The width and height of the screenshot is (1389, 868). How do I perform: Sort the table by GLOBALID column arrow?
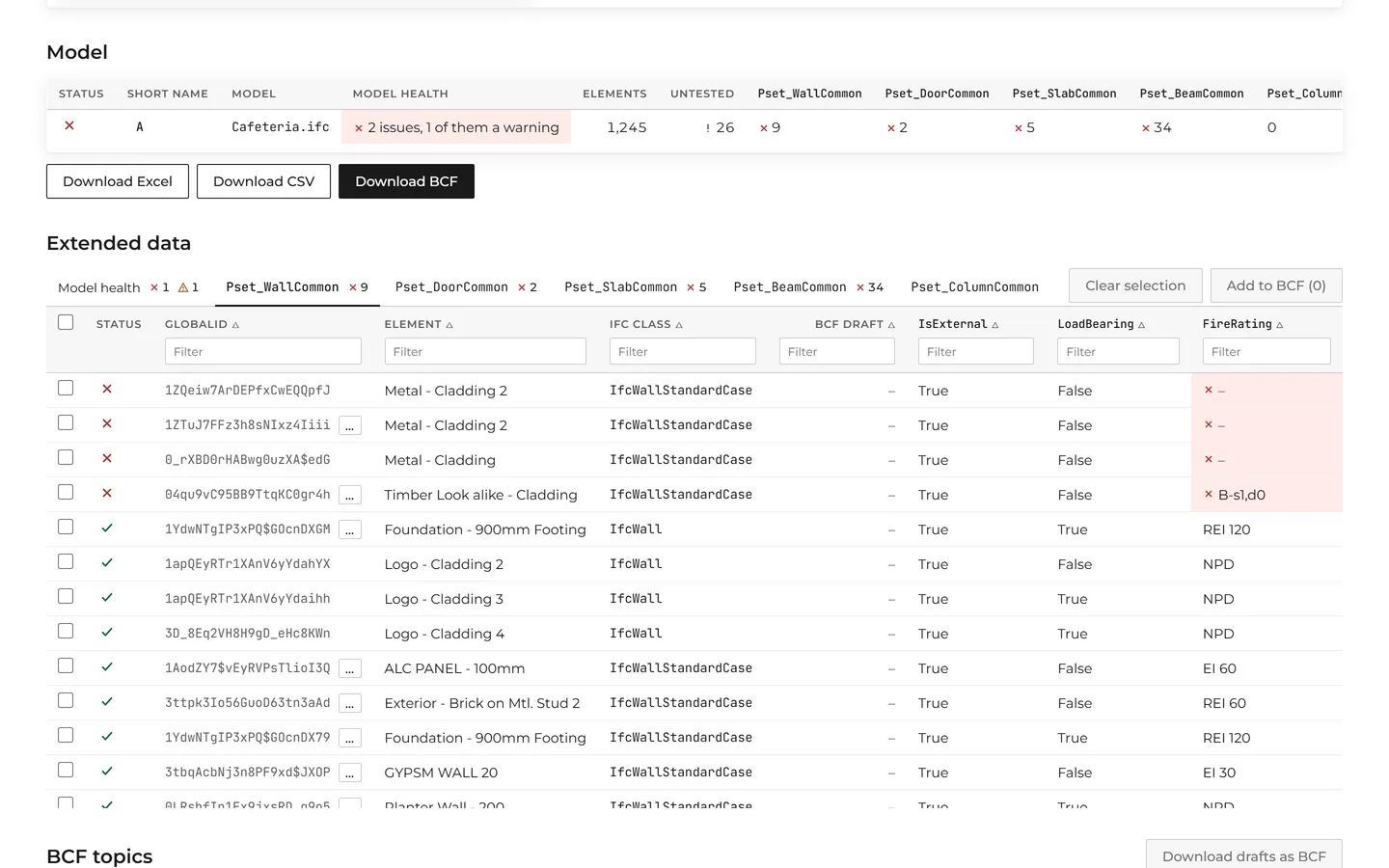click(235, 325)
